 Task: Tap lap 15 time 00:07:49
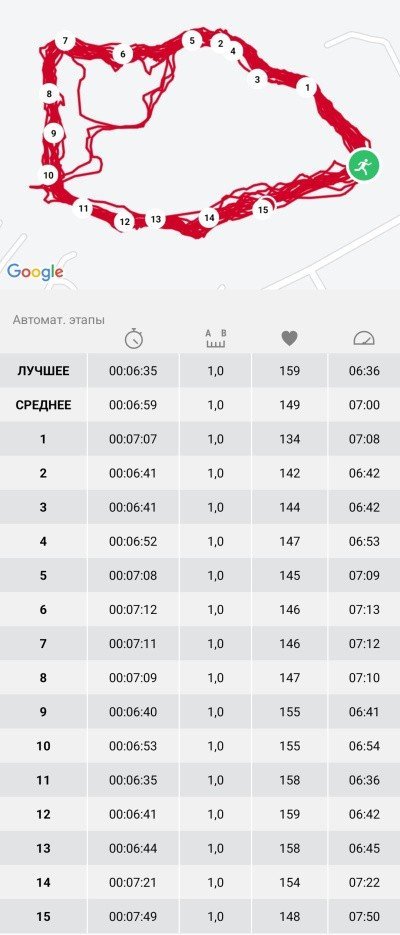pos(133,916)
